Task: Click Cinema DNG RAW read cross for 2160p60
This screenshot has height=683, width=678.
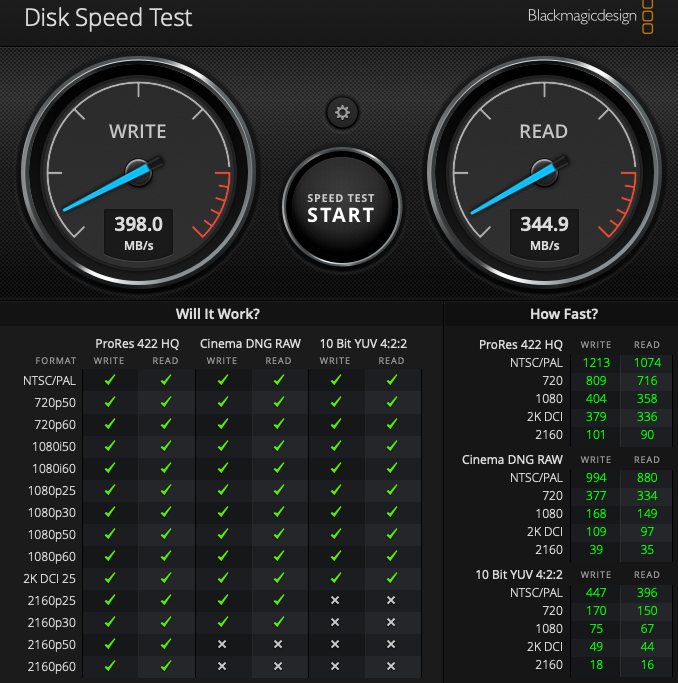Action: (279, 666)
